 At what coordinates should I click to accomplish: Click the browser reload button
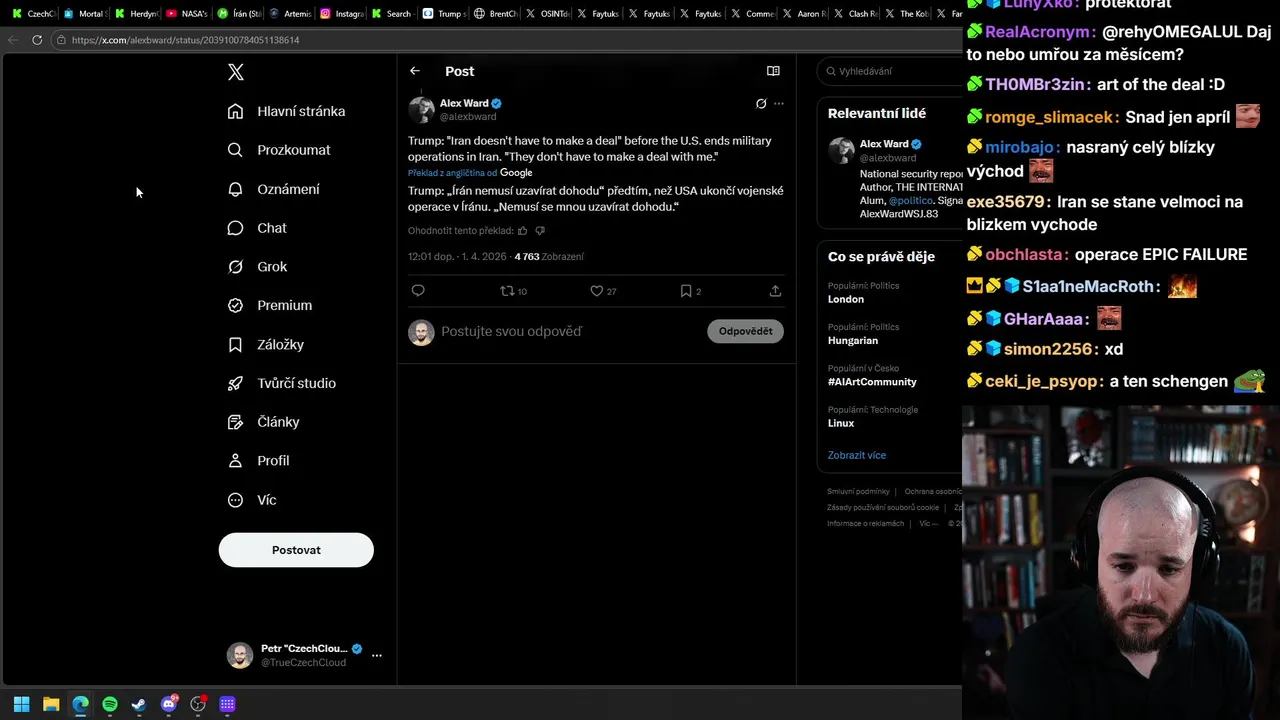[x=37, y=40]
